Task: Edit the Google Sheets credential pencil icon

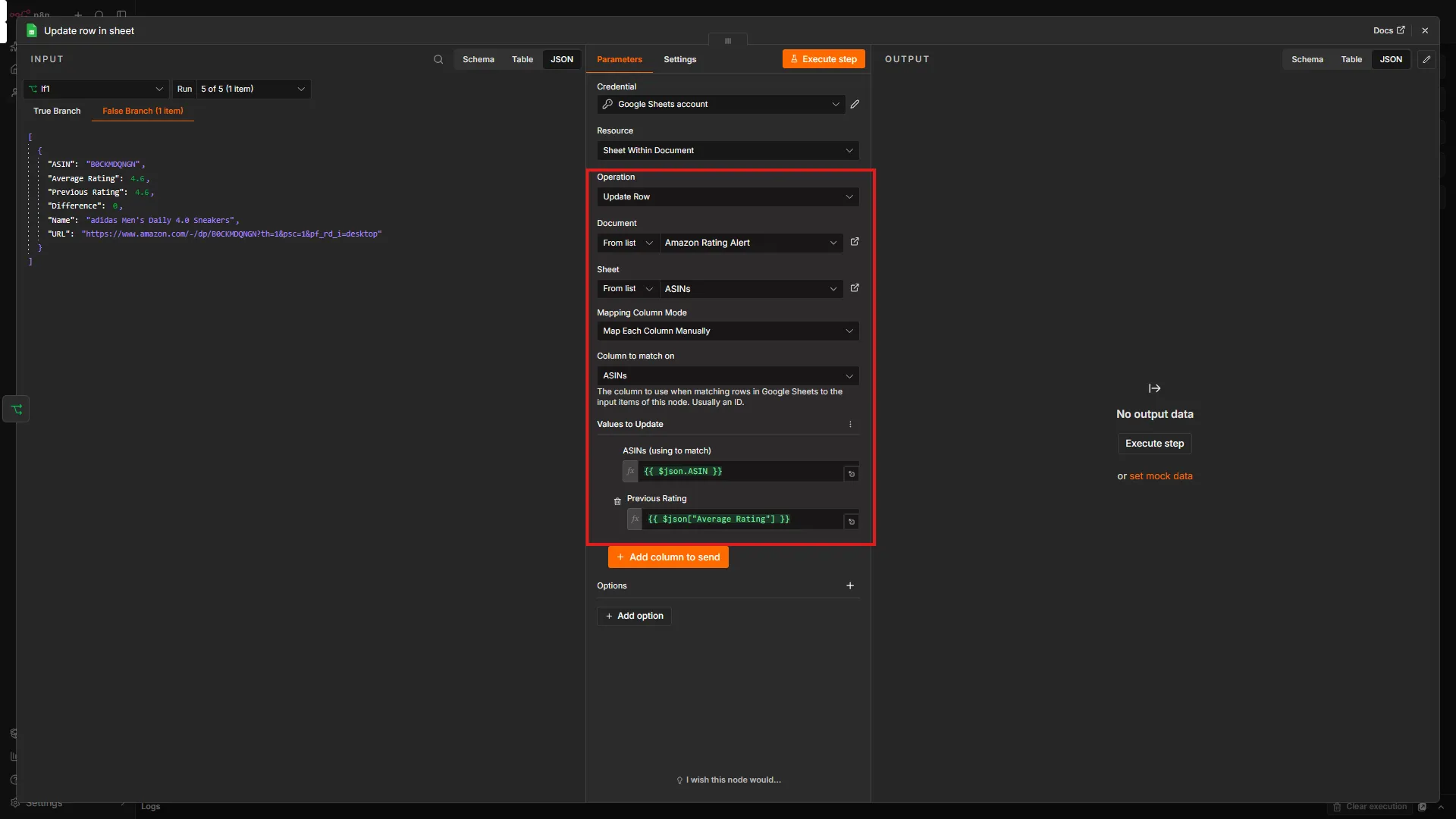Action: [x=855, y=104]
